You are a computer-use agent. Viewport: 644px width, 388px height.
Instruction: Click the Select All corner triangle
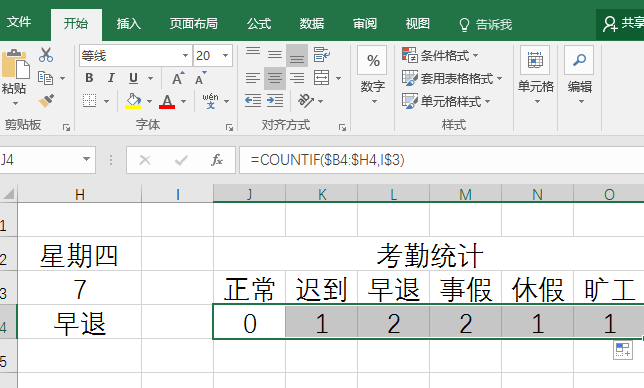(x=9, y=193)
